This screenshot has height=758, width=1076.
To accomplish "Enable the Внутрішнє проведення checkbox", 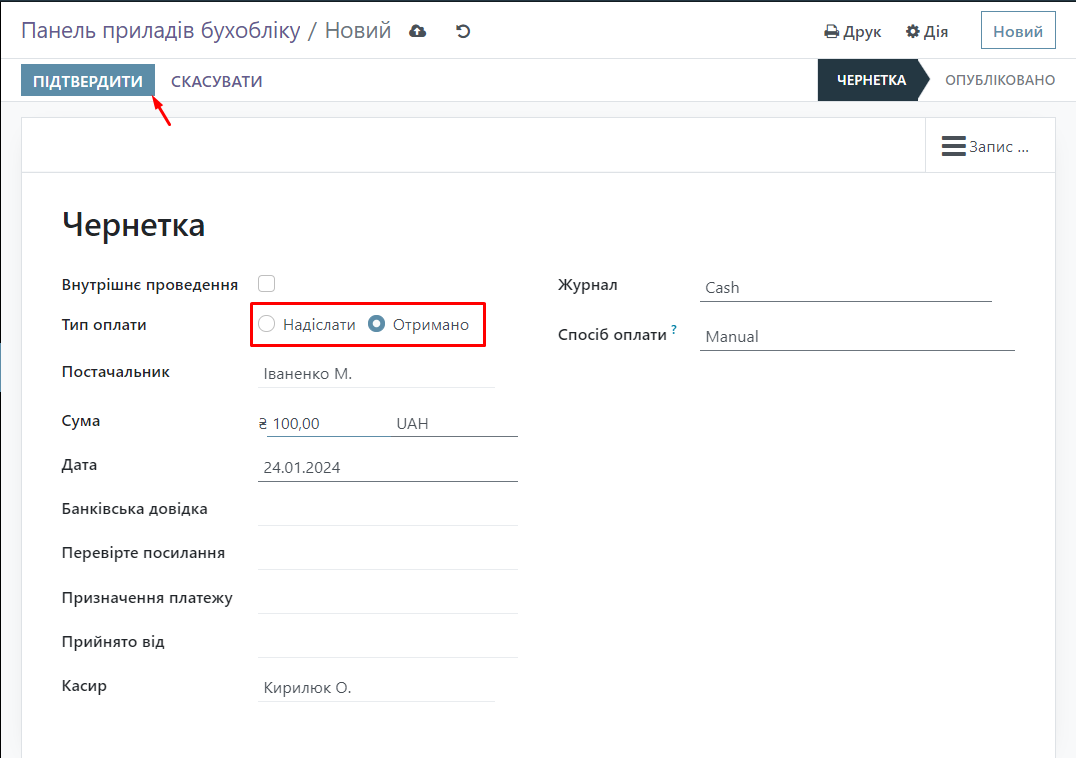I will pos(267,284).
